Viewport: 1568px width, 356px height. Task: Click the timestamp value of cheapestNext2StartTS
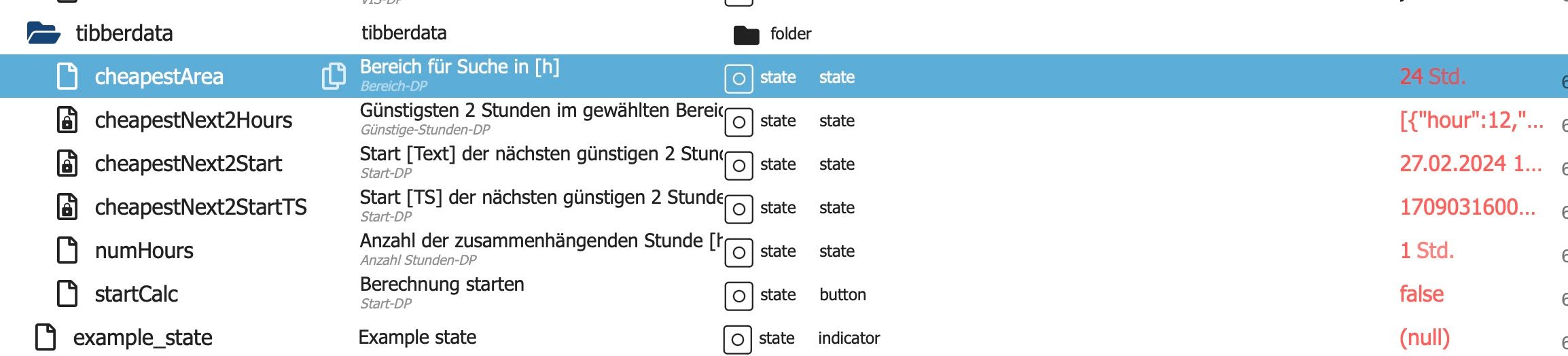[x=1467, y=207]
